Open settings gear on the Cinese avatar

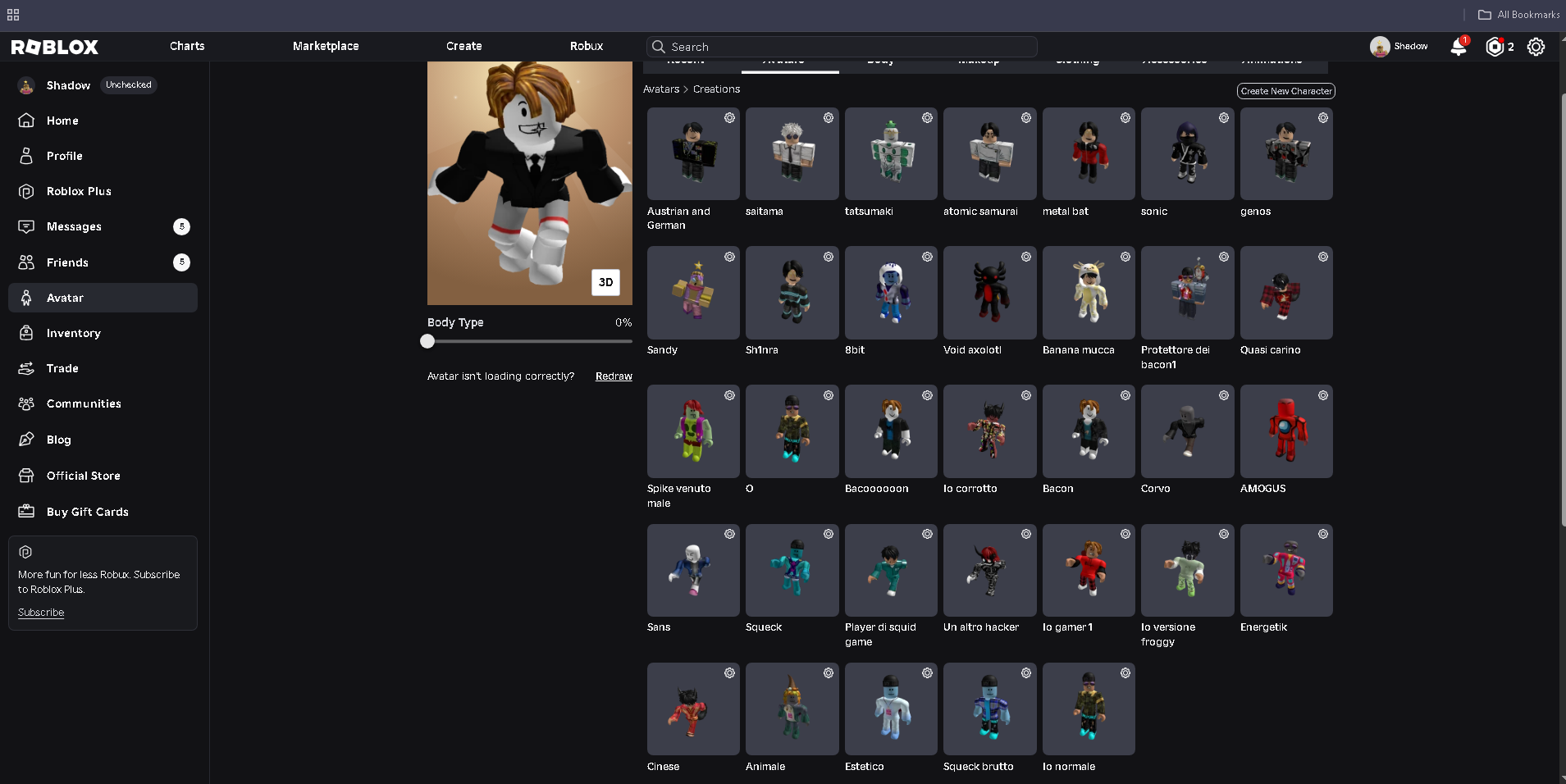(729, 672)
